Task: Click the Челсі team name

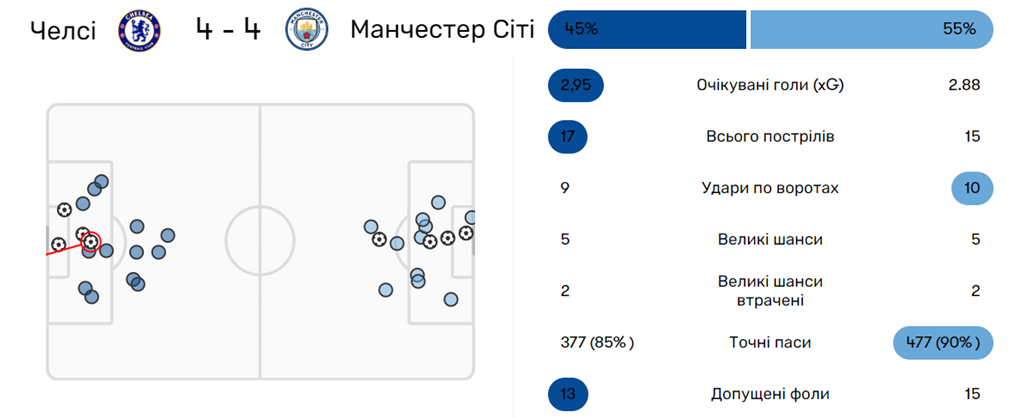Action: (63, 30)
